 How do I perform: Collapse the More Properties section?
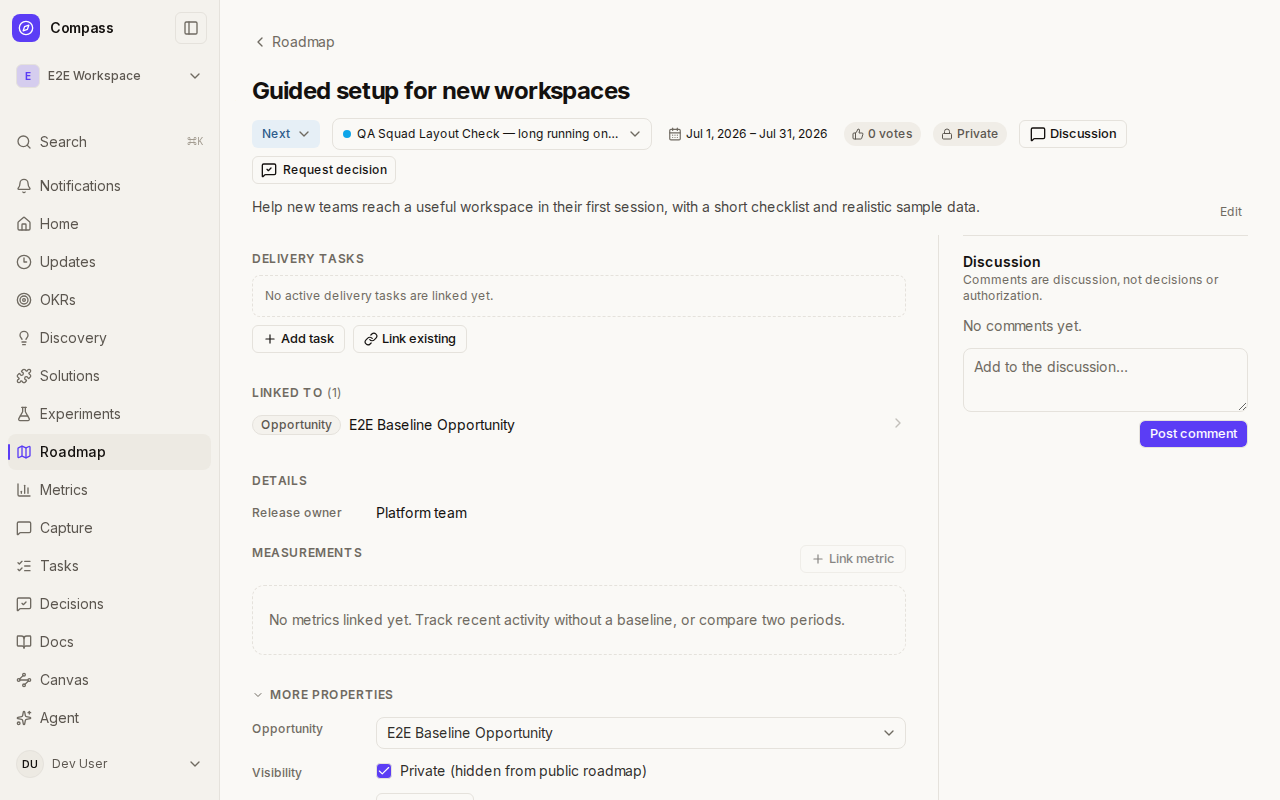(323, 695)
